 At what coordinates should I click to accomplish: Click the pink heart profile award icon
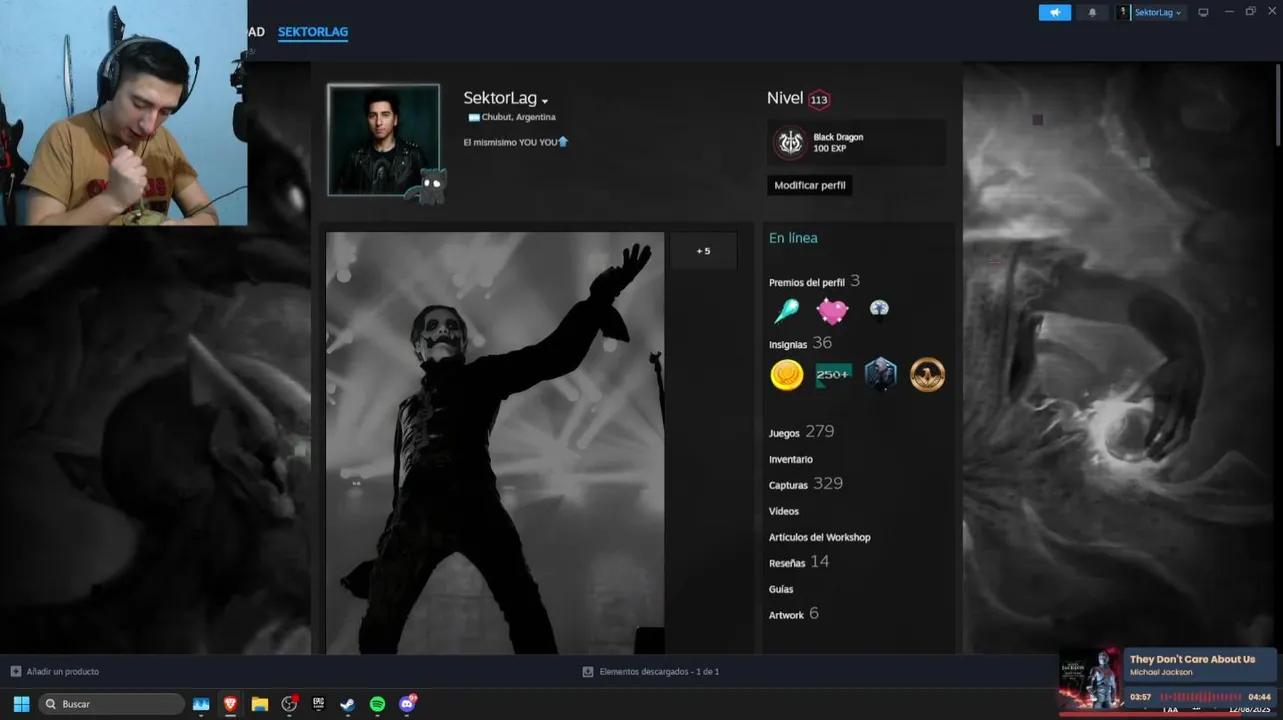[x=832, y=311]
